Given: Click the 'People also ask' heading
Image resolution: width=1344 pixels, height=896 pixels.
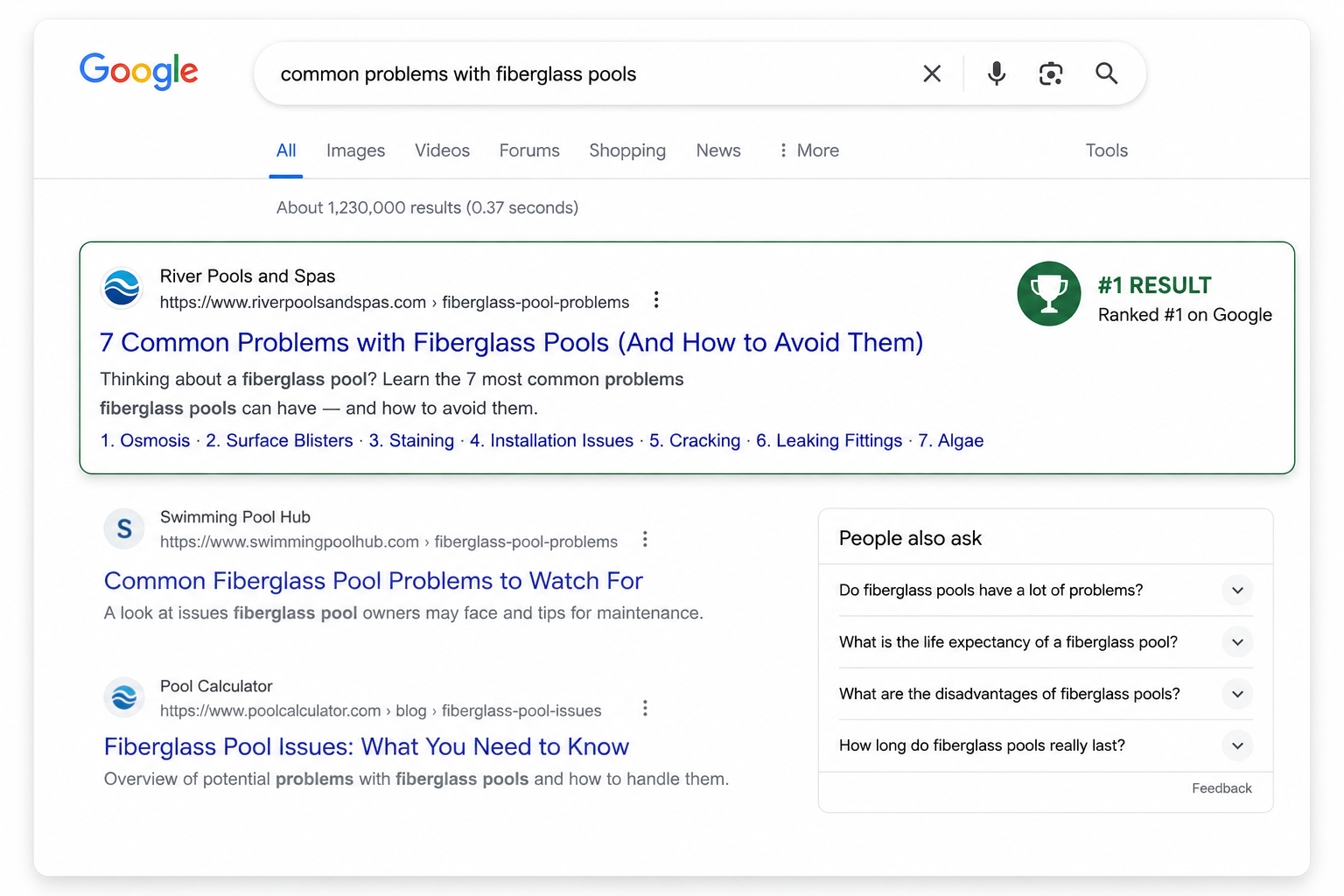Looking at the screenshot, I should pos(910,538).
